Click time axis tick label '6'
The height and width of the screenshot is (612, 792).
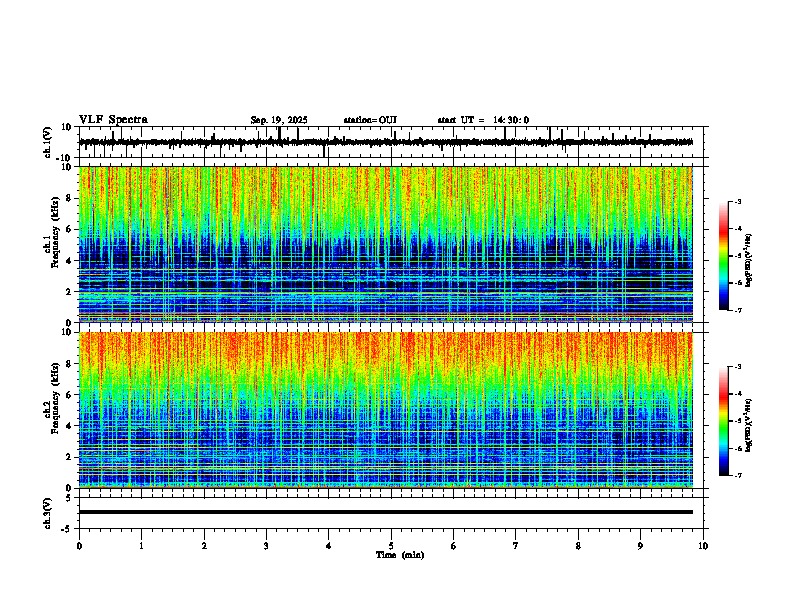454,546
